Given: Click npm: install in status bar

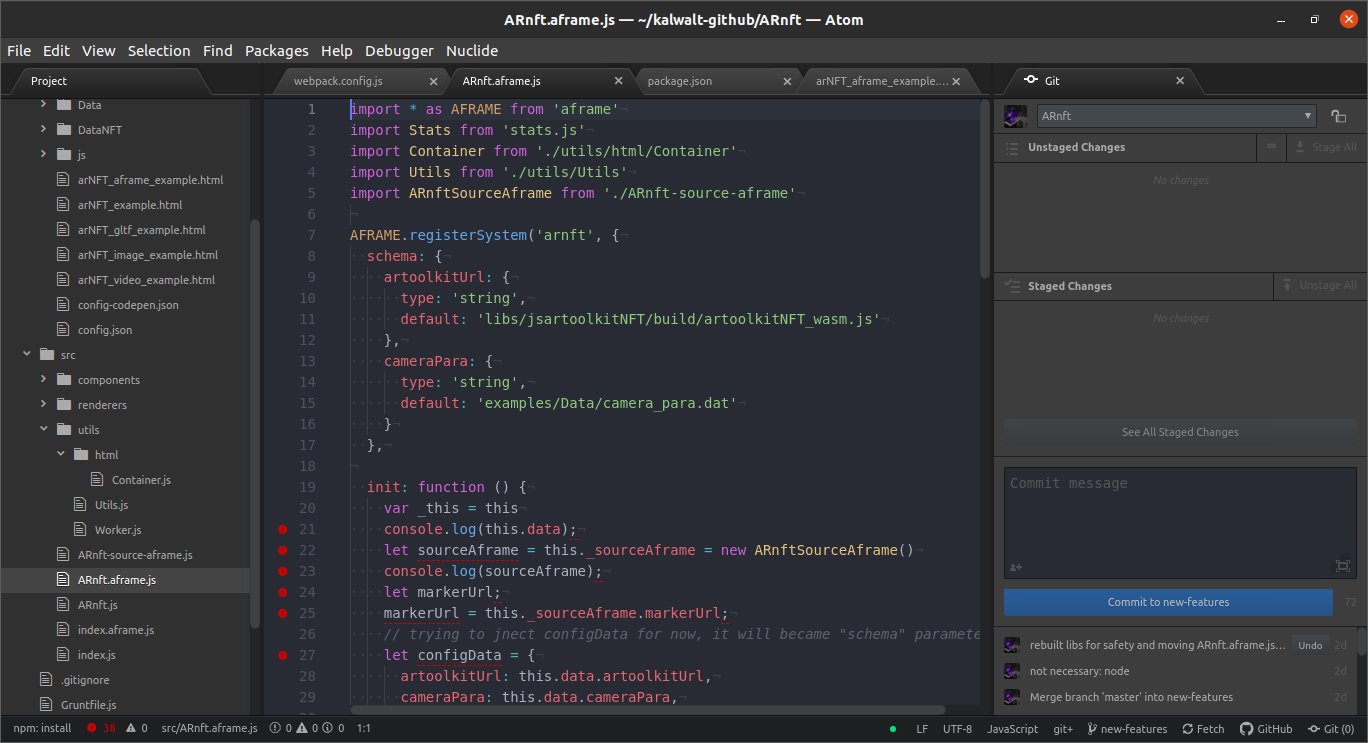Looking at the screenshot, I should [42, 728].
